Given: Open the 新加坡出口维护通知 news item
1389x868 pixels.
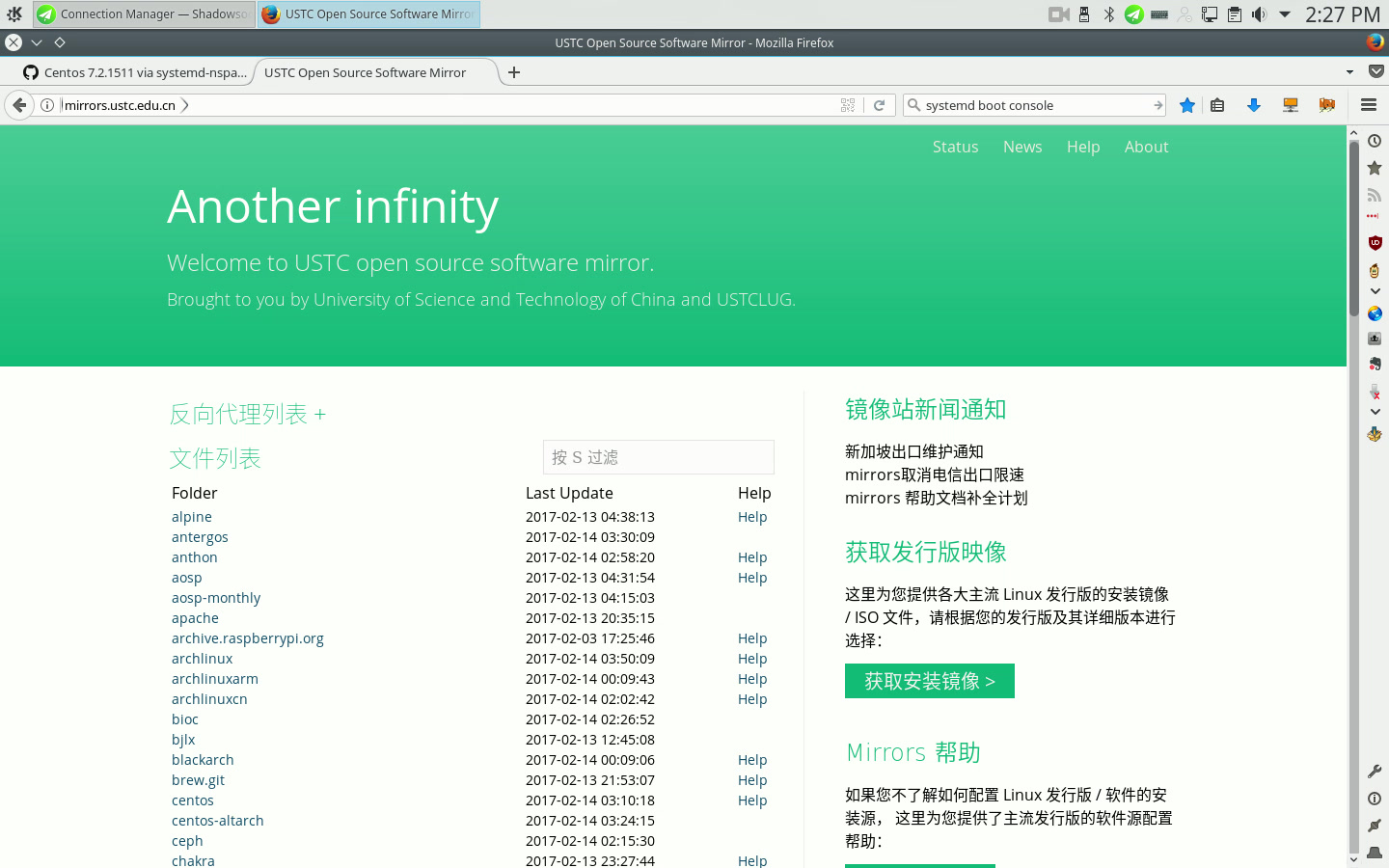Looking at the screenshot, I should pos(914,451).
